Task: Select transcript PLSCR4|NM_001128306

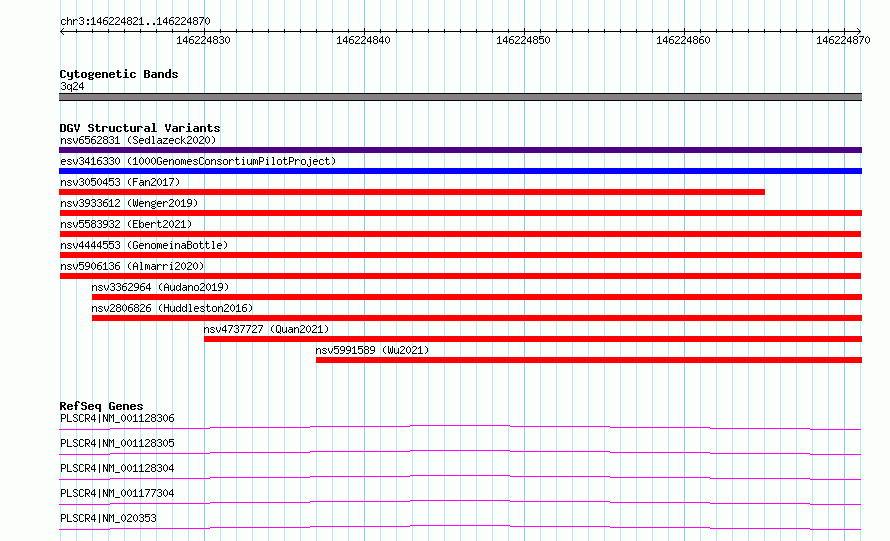Action: point(117,418)
